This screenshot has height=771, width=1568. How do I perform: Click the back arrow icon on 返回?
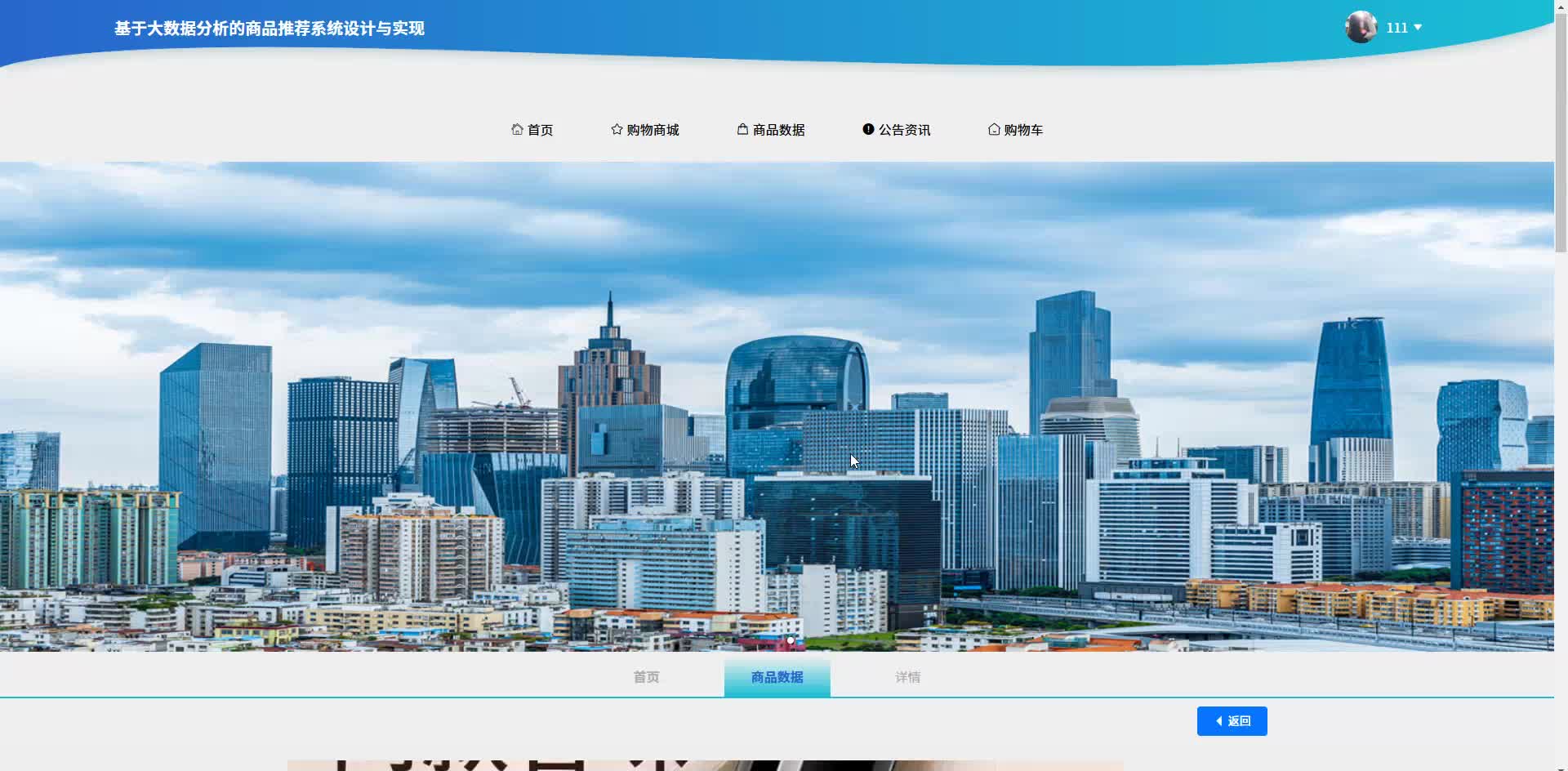[1219, 721]
